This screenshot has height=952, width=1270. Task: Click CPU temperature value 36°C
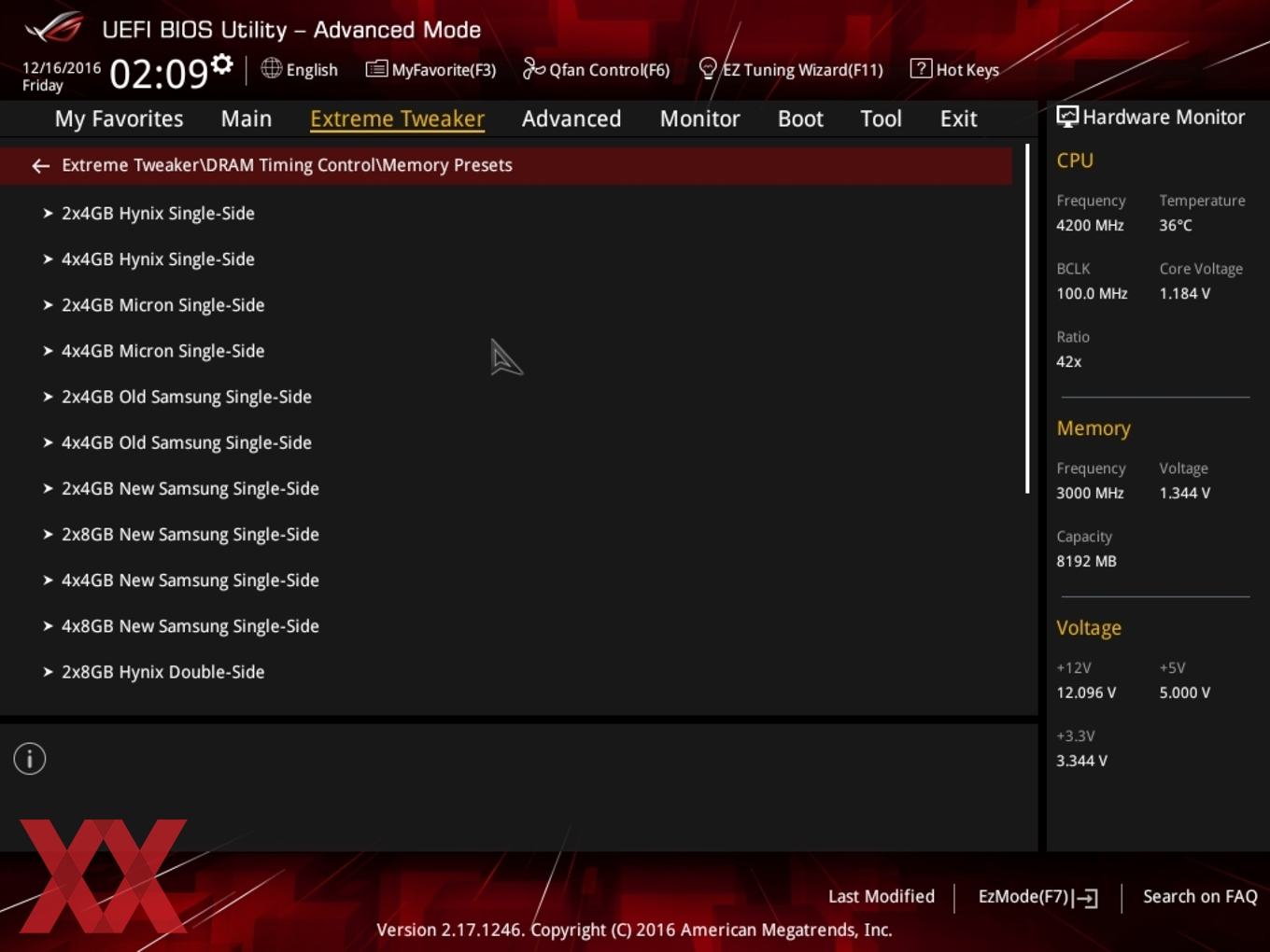(x=1176, y=225)
